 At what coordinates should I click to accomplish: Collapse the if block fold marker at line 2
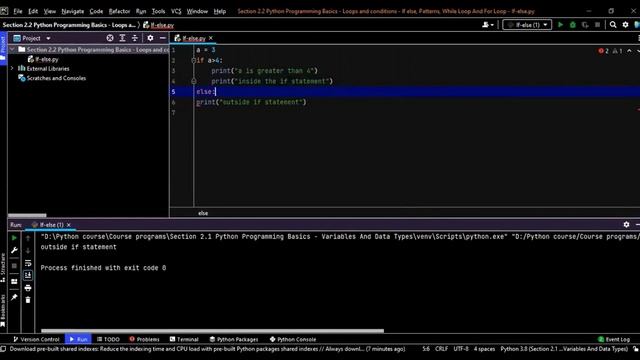pos(193,60)
